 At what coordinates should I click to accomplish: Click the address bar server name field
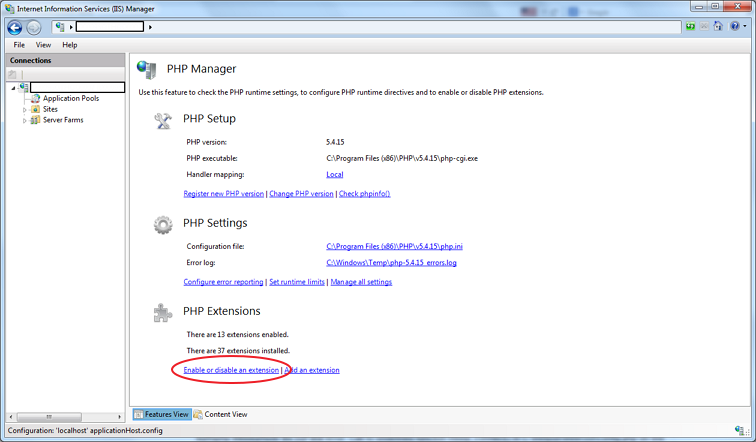pyautogui.click(x=110, y=27)
